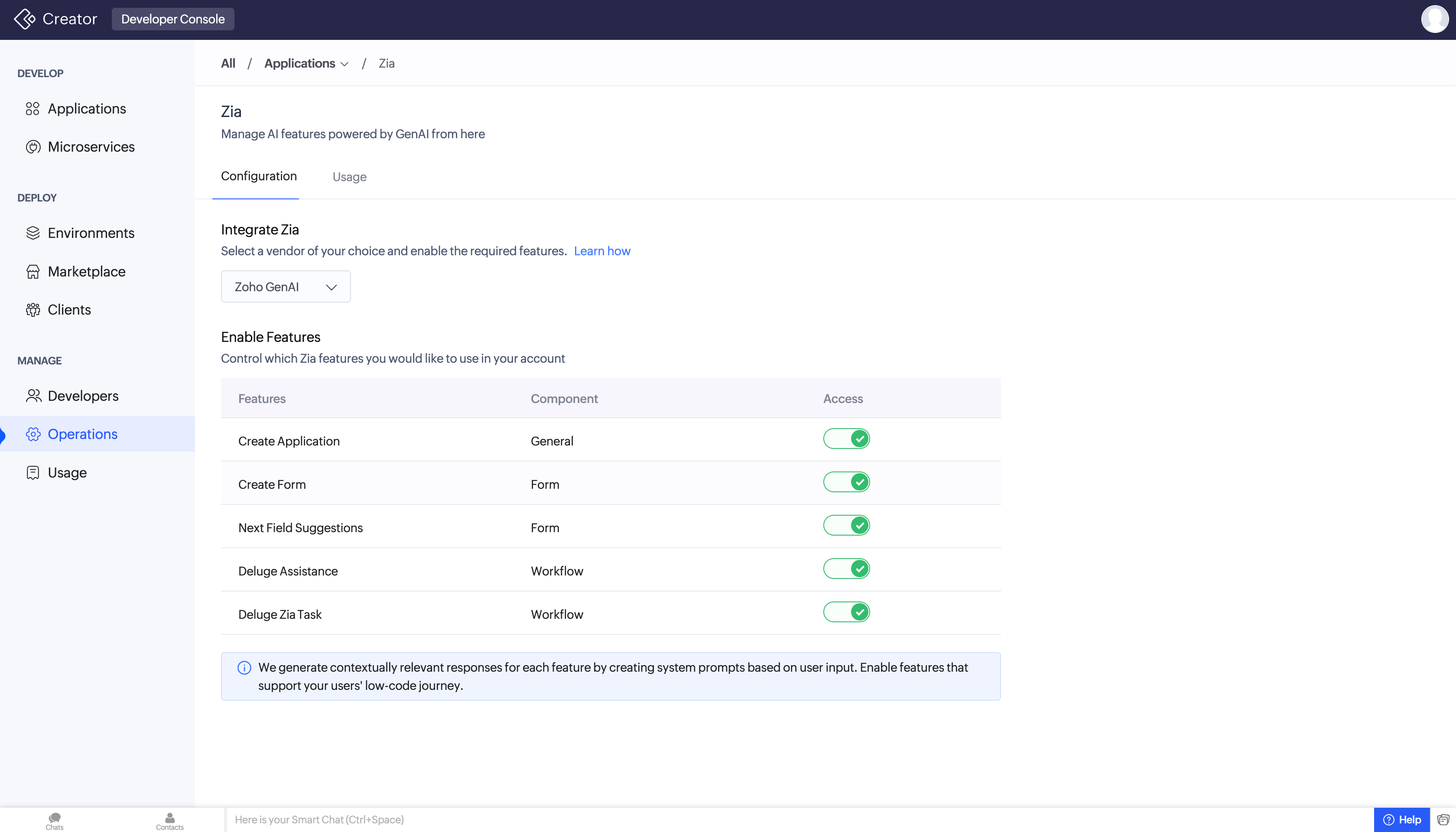Open Microservices via its sidebar icon

point(32,147)
